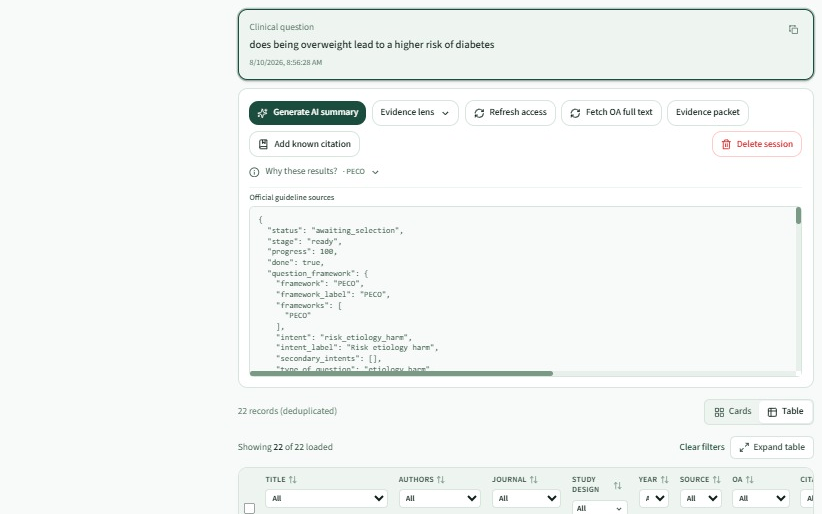Click the Official guideline sources label
The height and width of the screenshot is (514, 822).
291,198
